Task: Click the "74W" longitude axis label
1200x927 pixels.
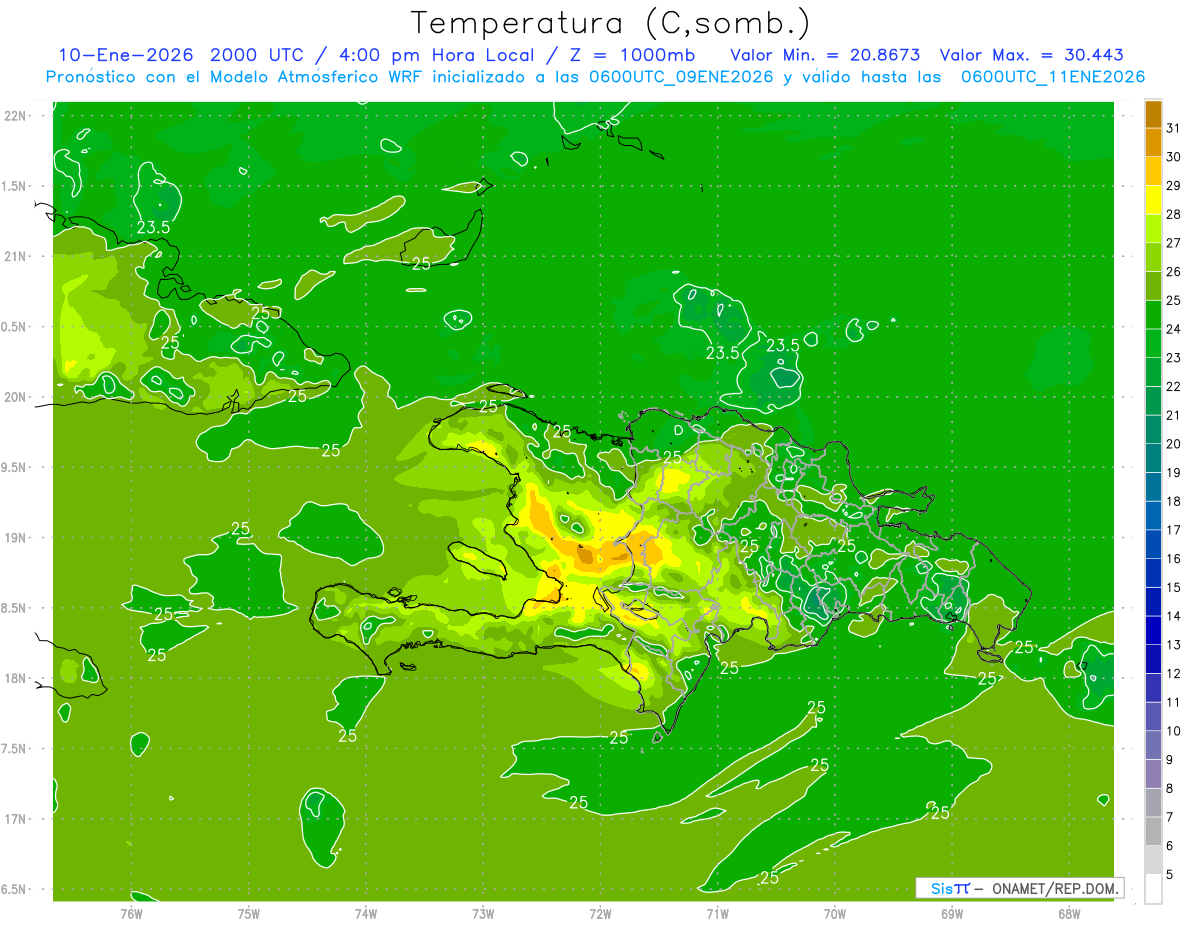Action: click(366, 913)
